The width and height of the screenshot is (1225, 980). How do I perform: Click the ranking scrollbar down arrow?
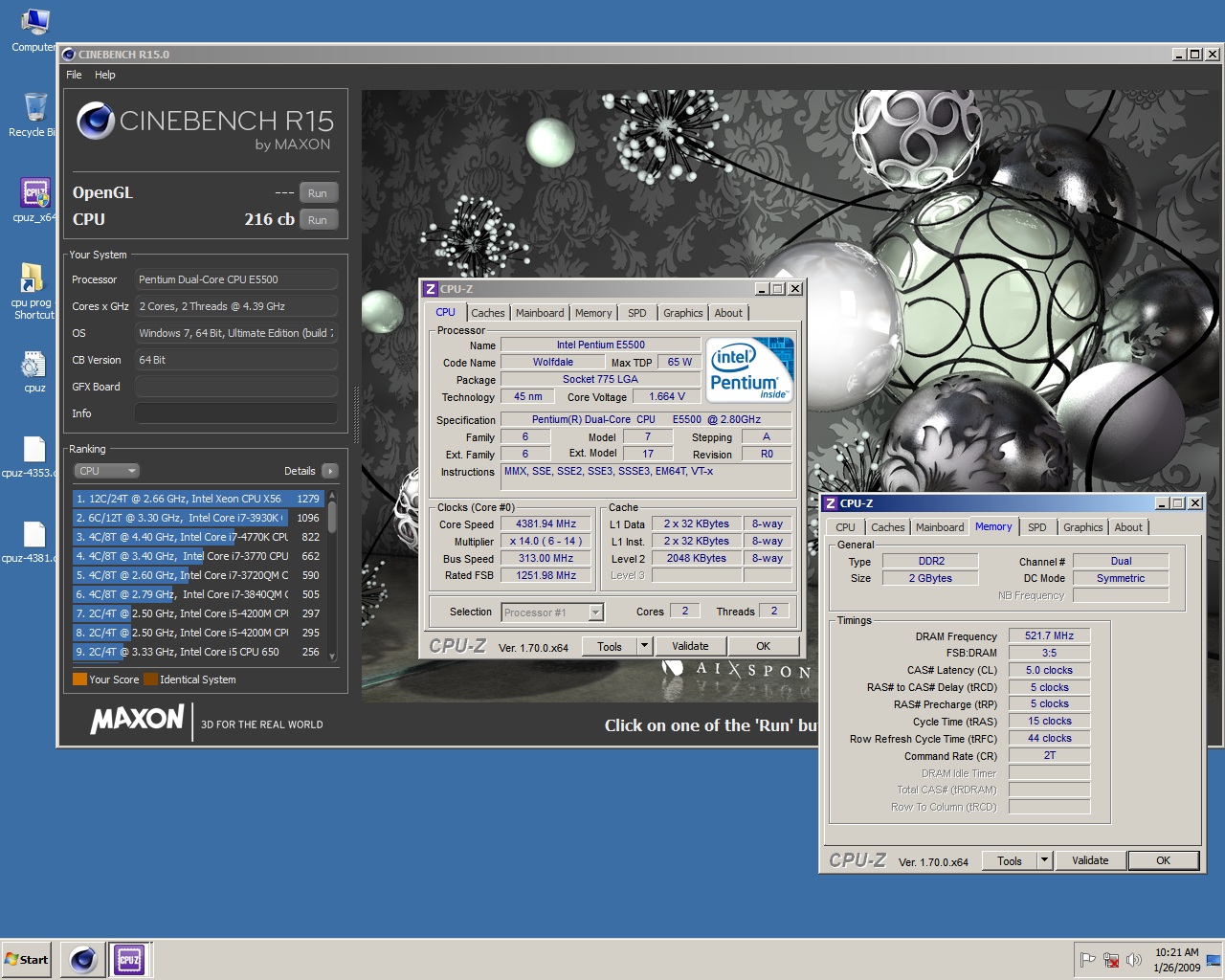pos(332,657)
